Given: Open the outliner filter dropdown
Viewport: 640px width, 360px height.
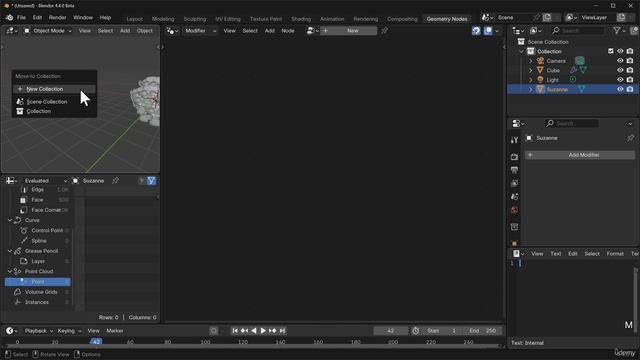Looking at the screenshot, I should (619, 31).
